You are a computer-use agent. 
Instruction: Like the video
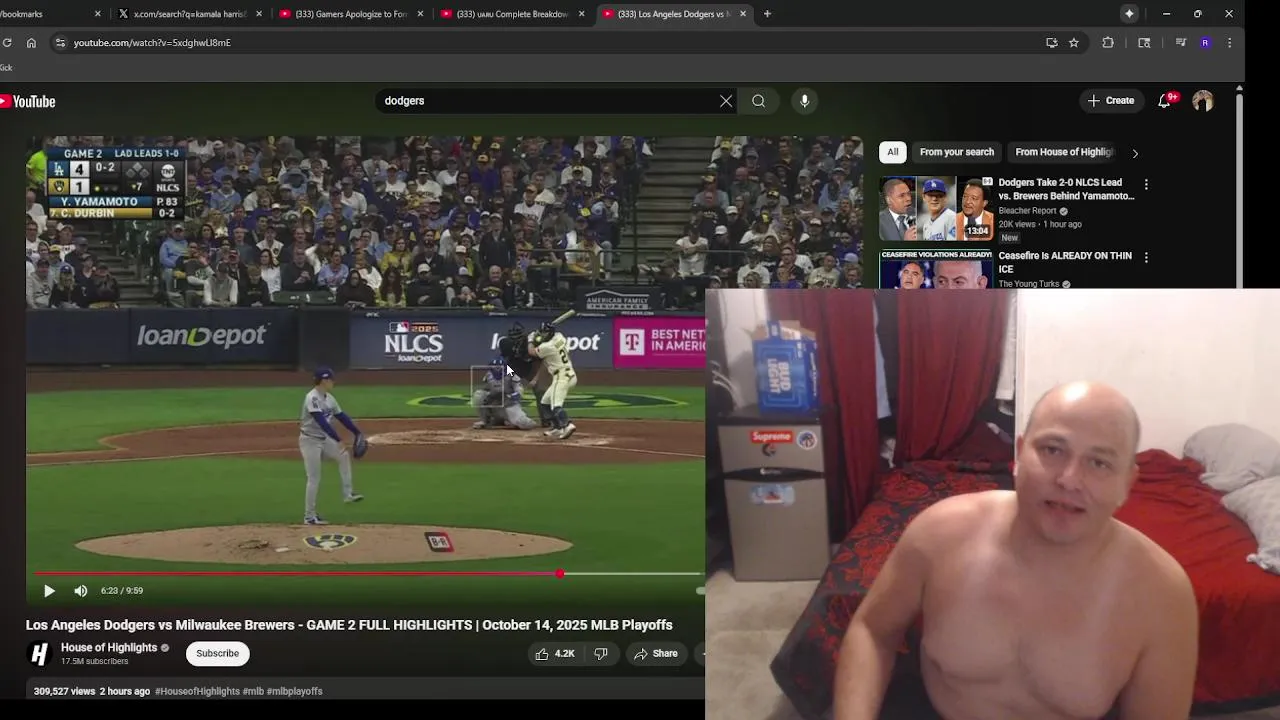tap(555, 654)
